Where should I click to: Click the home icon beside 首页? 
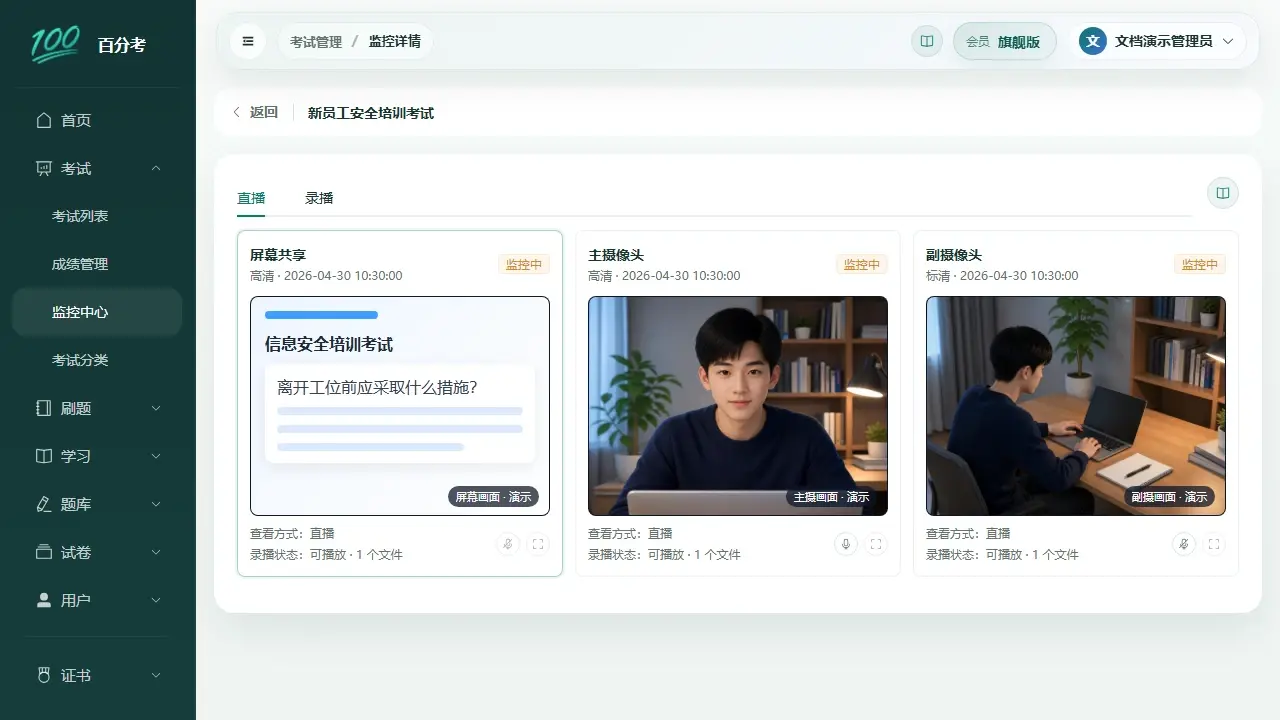click(43, 120)
